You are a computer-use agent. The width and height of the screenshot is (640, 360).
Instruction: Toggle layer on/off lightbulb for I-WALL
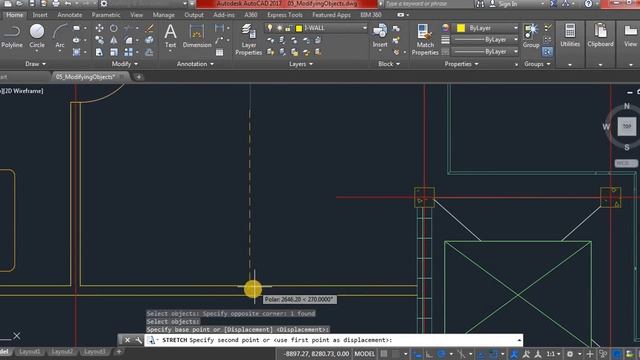point(269,28)
